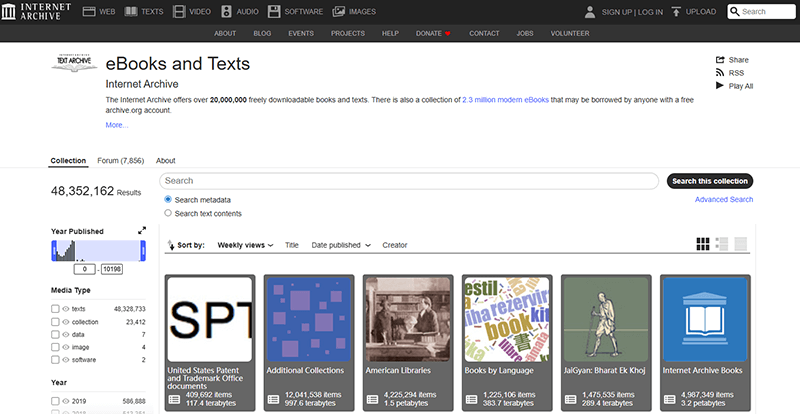Click the collection search input field
Screen dimensions: 800x414
(409, 181)
